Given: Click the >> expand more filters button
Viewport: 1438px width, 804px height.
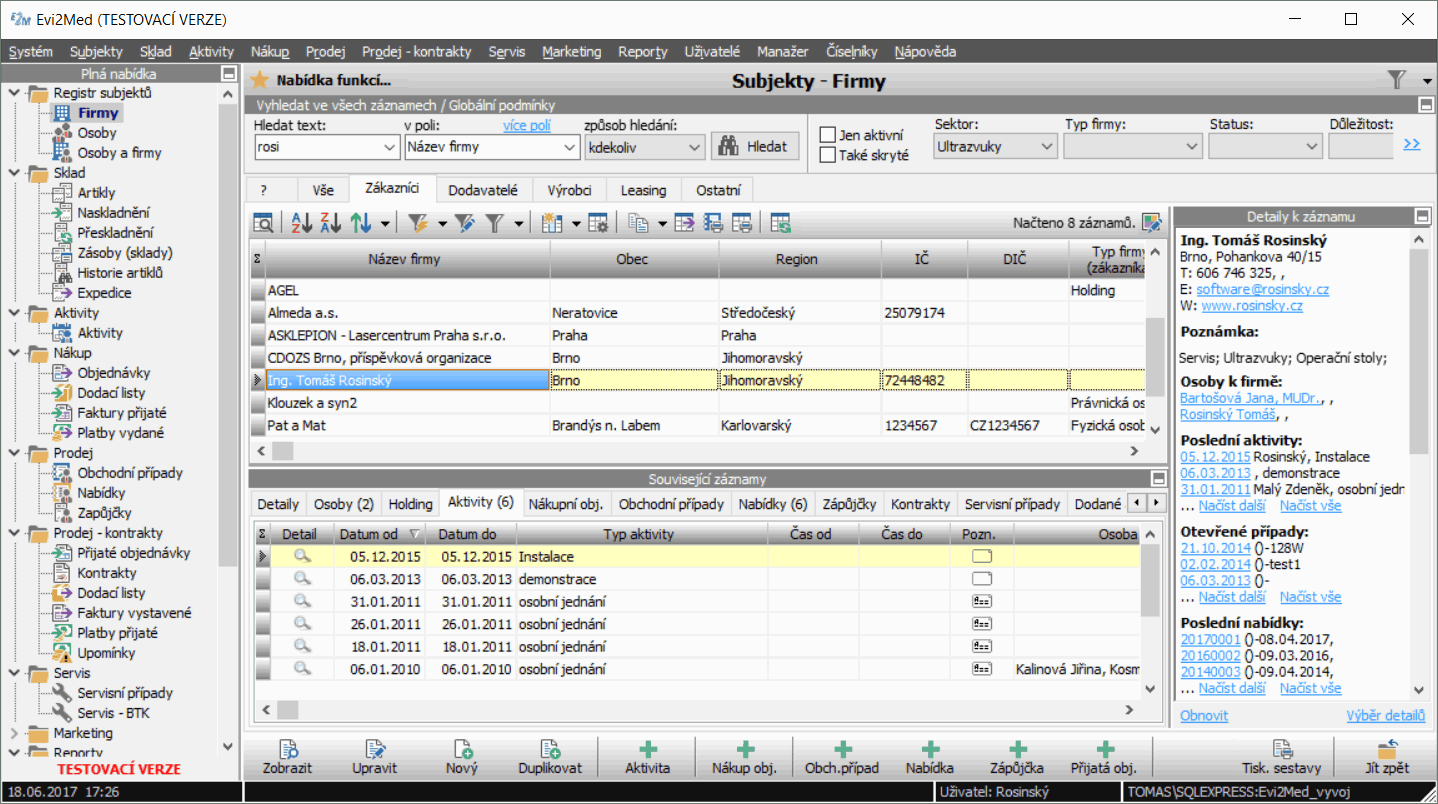Looking at the screenshot, I should tap(1411, 145).
